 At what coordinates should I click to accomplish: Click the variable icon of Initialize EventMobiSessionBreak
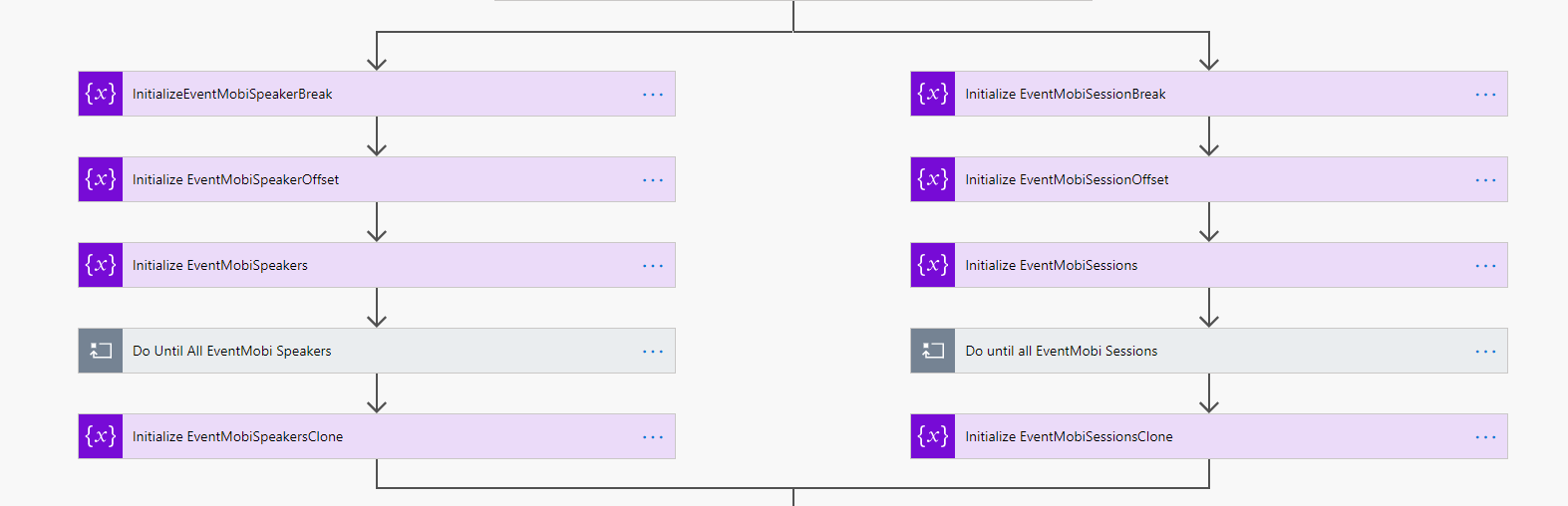coord(933,94)
